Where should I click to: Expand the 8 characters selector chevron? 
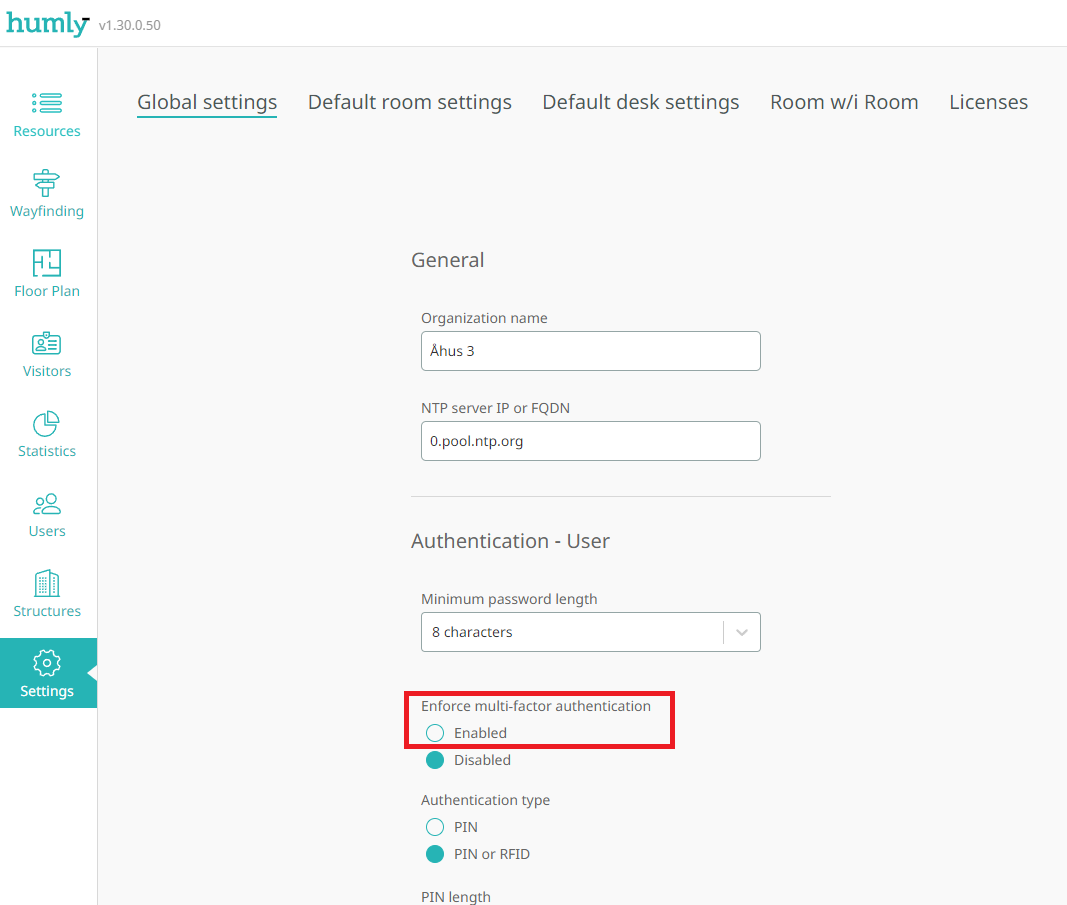[x=741, y=632]
